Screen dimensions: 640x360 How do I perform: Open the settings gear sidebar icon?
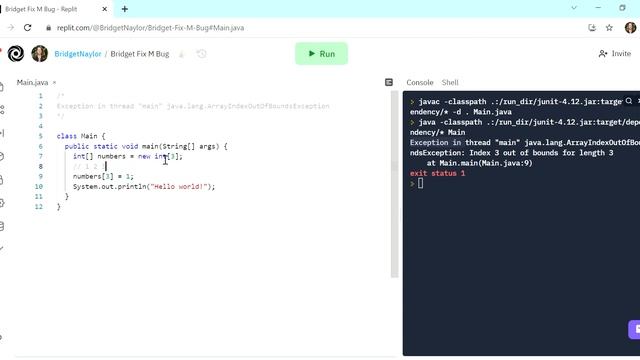(2, 203)
